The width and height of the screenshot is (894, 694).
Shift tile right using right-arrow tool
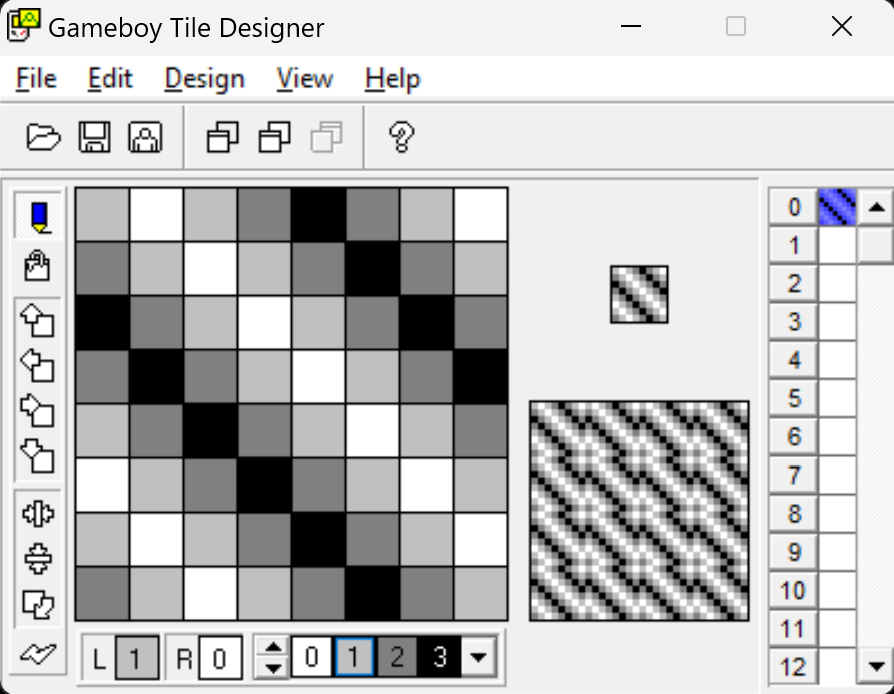[38, 412]
